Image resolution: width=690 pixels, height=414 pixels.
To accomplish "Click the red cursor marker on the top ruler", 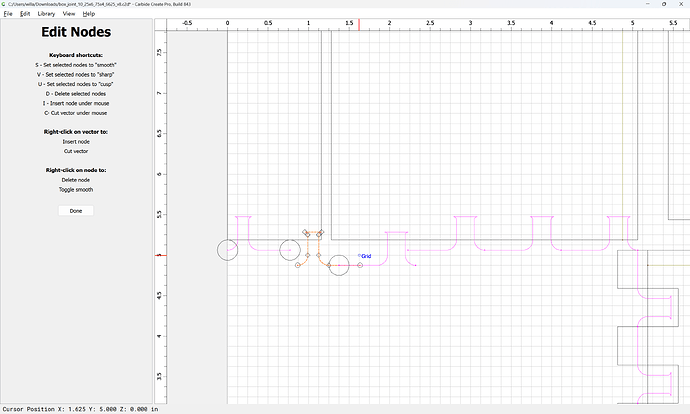I will coord(359,25).
